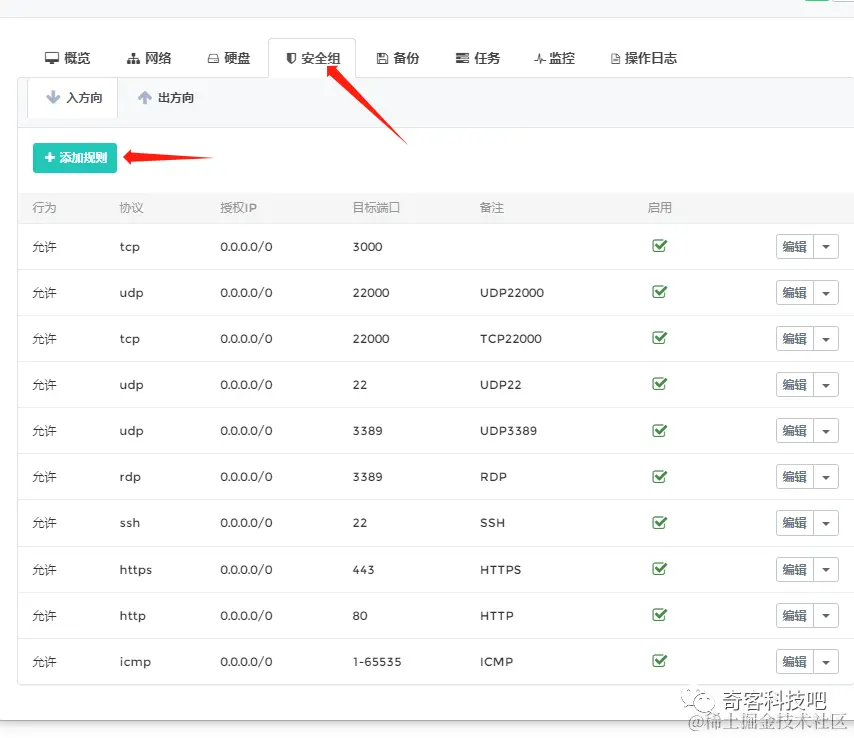This screenshot has height=738, width=854.
Task: Switch to the 出方向 outbound tab
Action: [165, 98]
